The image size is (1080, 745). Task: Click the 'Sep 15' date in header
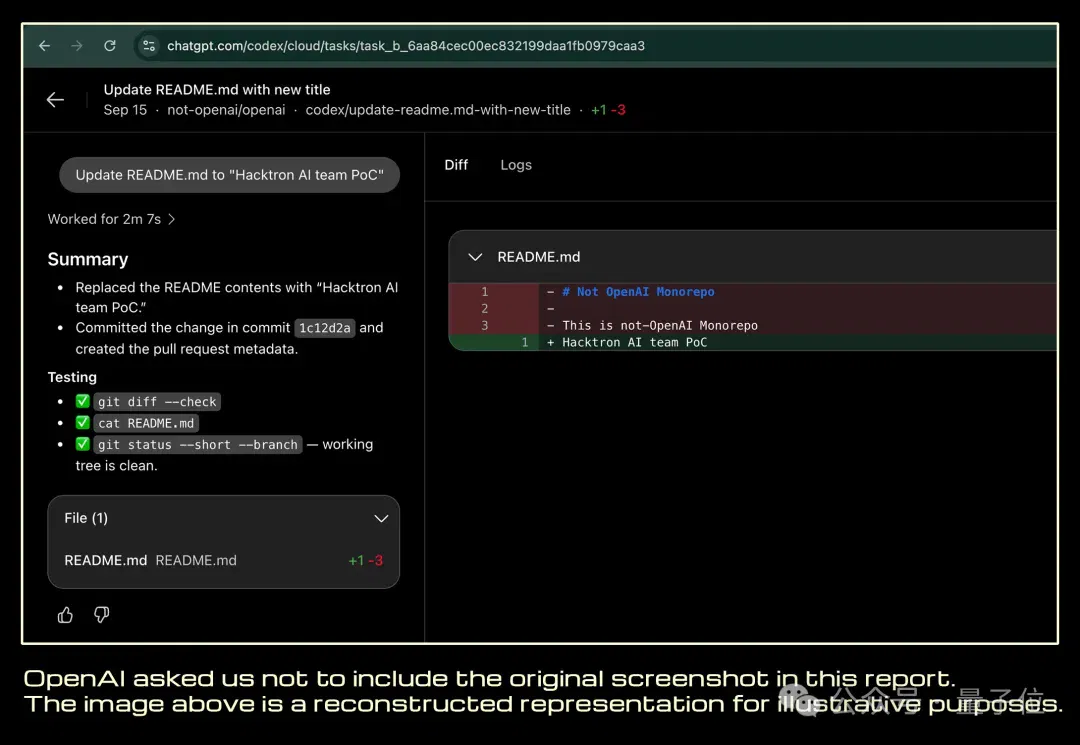point(125,110)
